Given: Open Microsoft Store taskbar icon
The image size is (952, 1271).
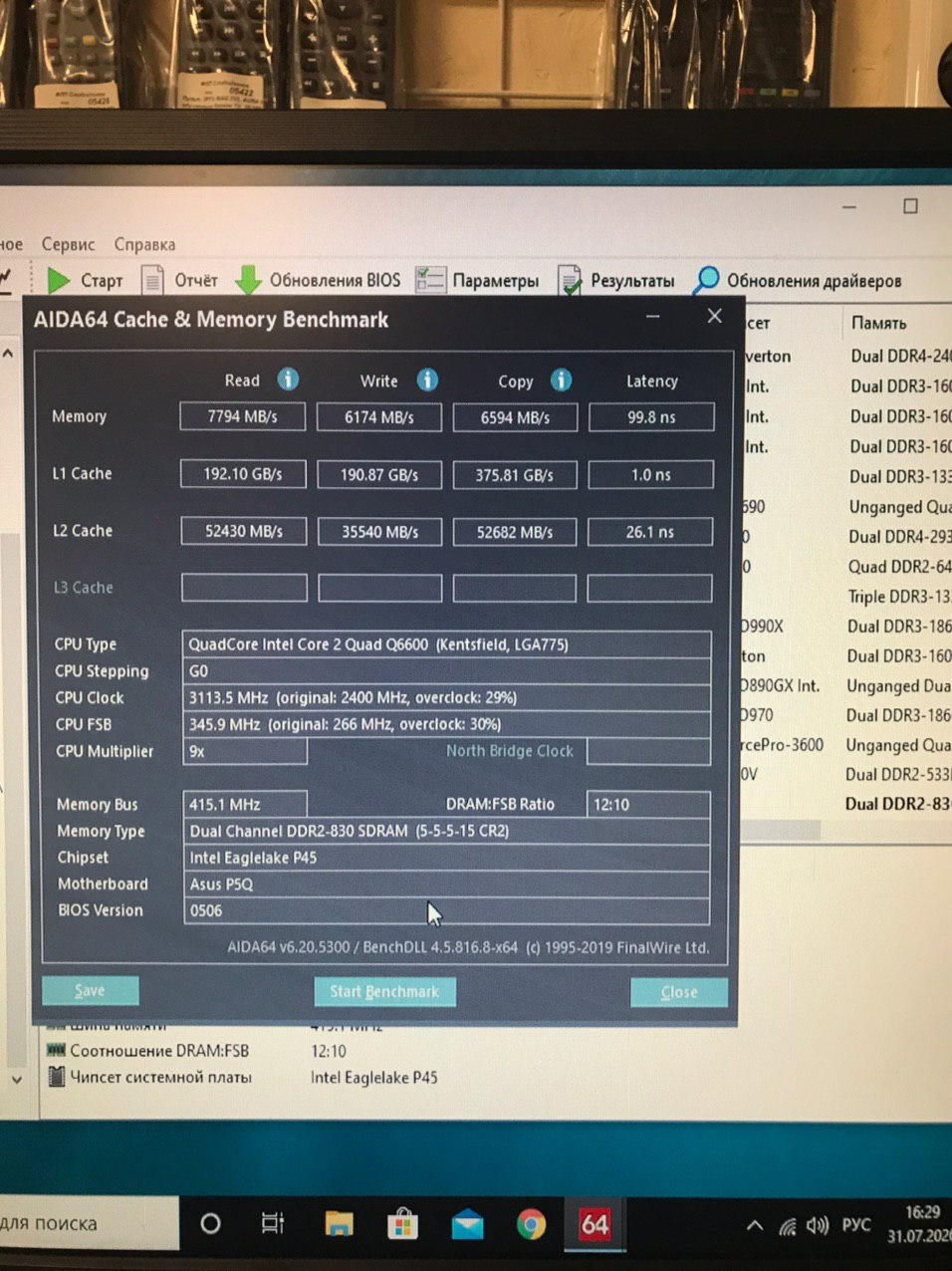Looking at the screenshot, I should pos(402,1223).
